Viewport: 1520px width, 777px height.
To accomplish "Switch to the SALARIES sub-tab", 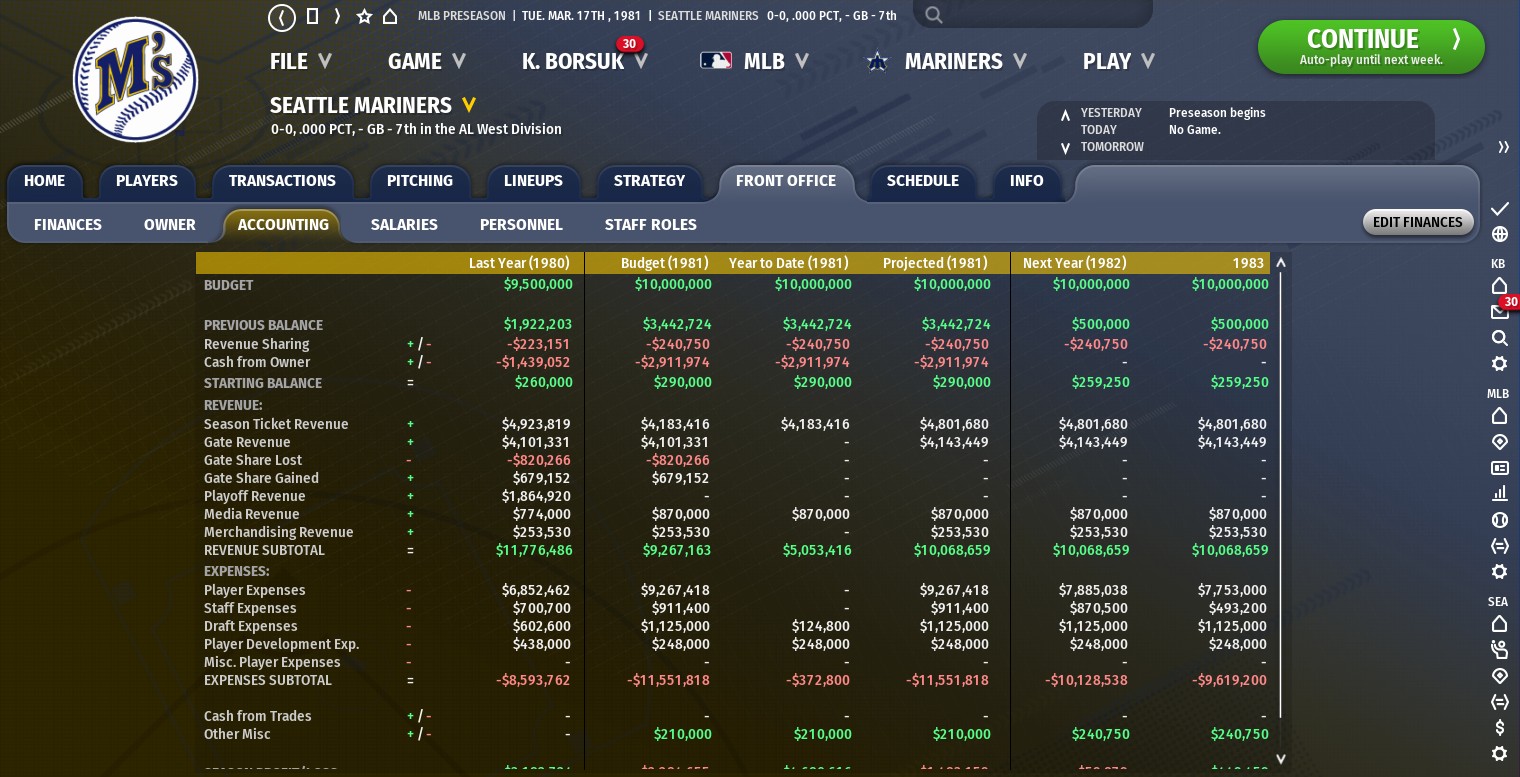I will [404, 225].
